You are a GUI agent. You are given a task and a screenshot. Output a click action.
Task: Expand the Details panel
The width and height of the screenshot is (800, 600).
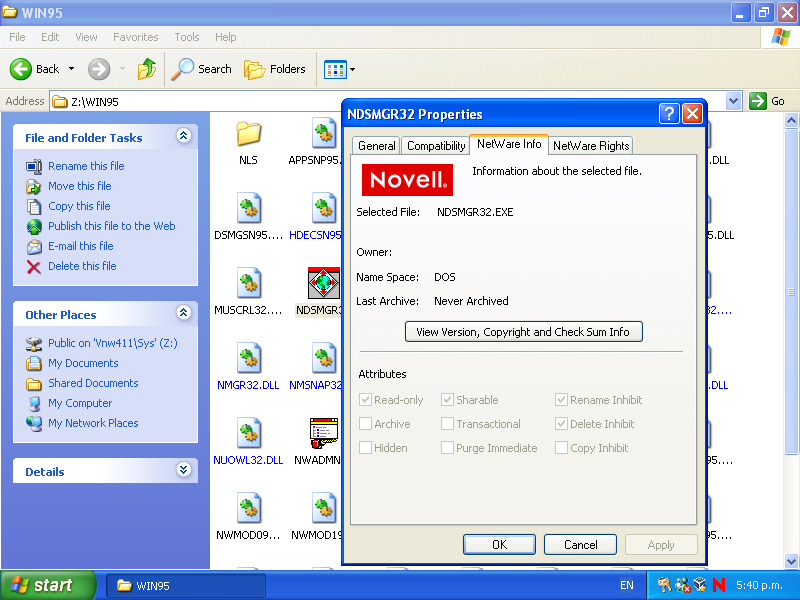[184, 470]
